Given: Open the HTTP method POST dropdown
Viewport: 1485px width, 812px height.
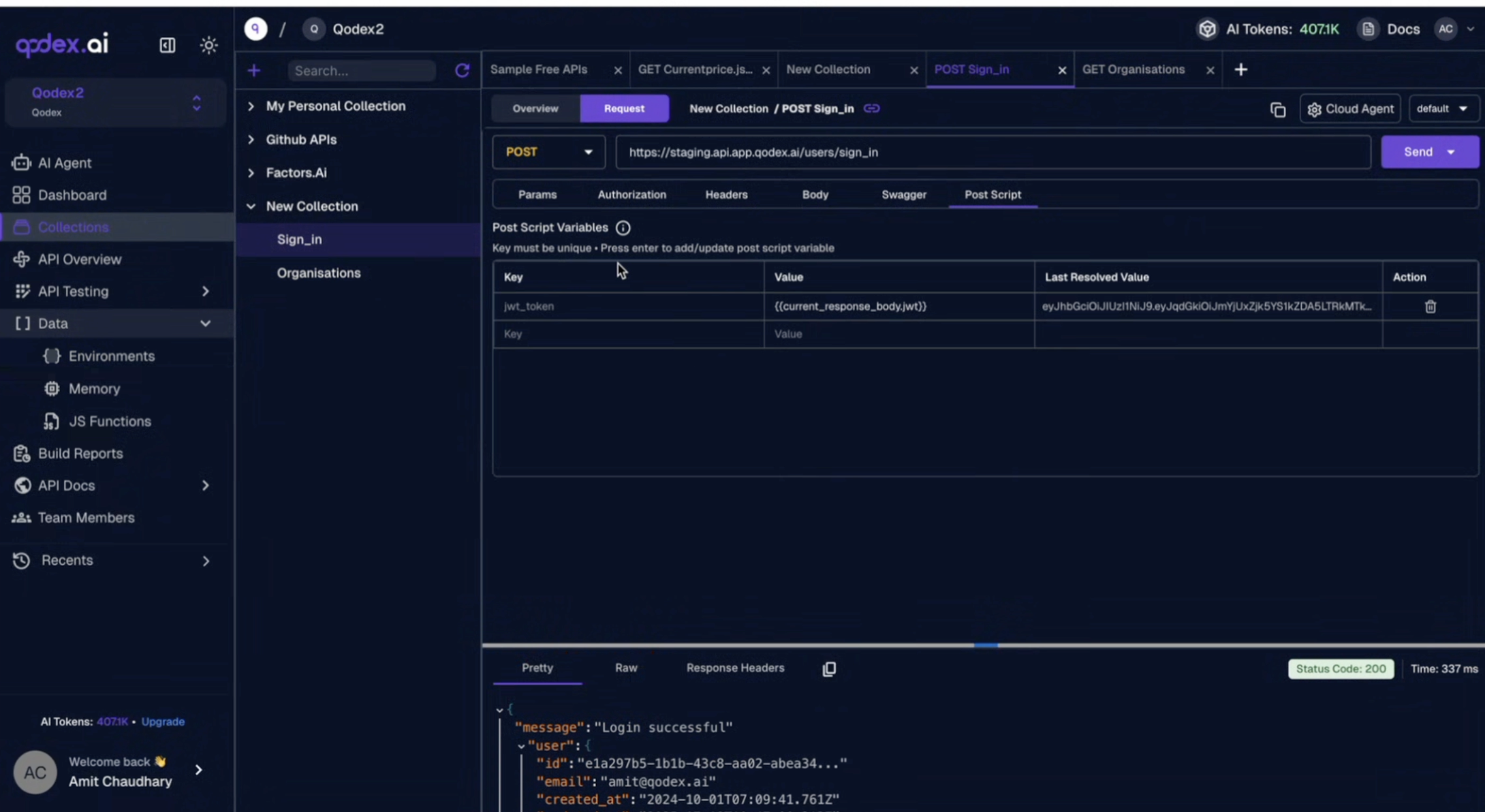Looking at the screenshot, I should [x=548, y=152].
